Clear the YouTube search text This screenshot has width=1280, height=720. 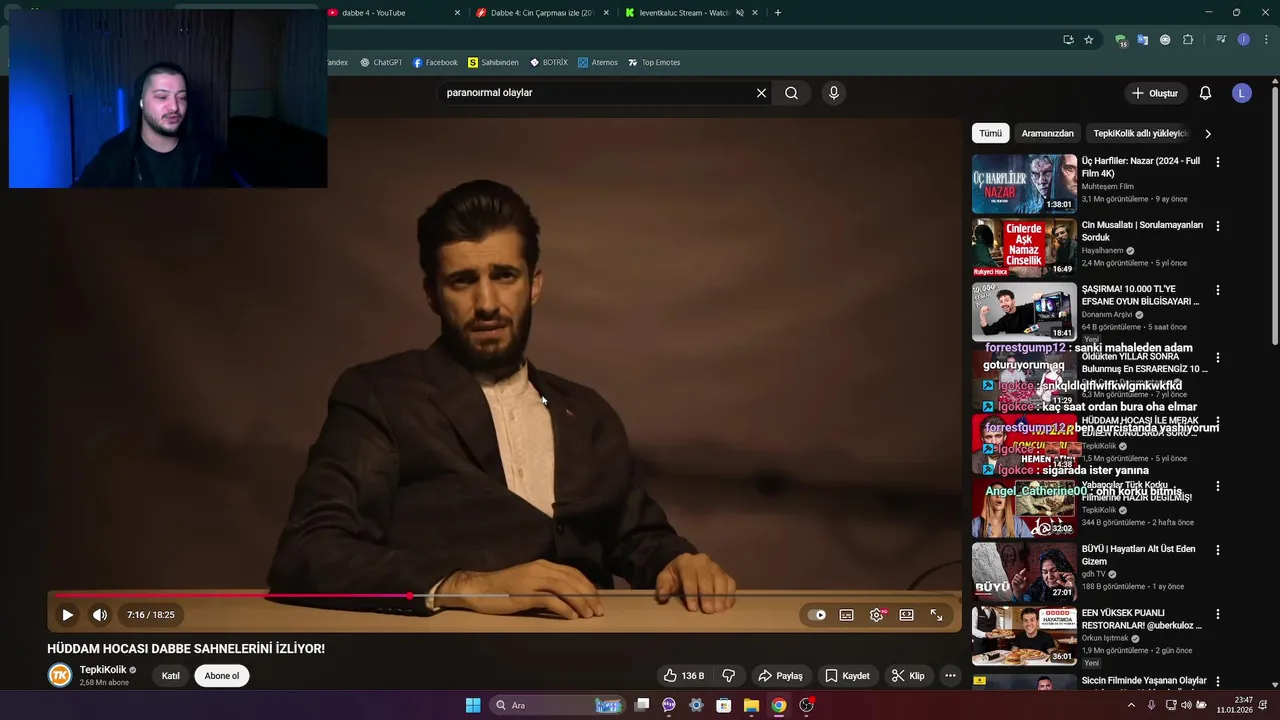tap(761, 93)
